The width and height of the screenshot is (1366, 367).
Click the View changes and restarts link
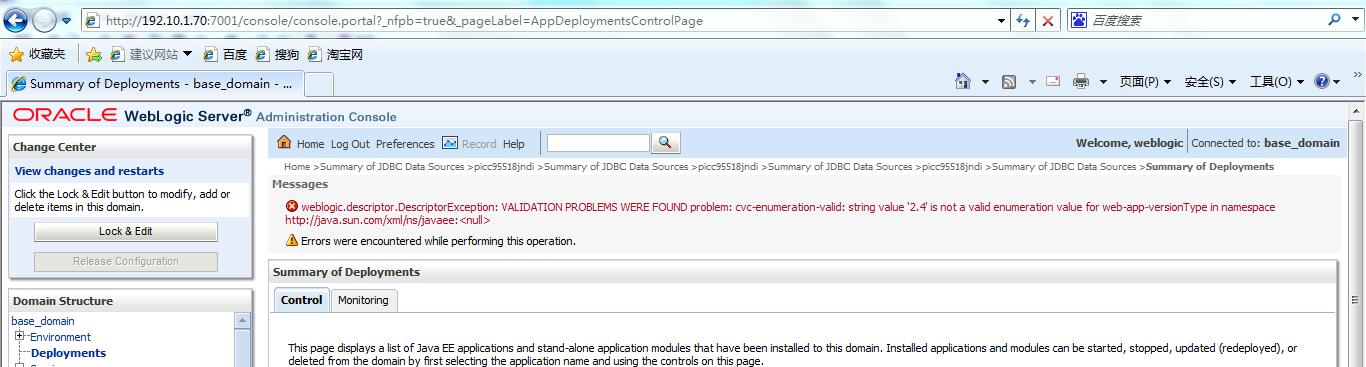(89, 171)
